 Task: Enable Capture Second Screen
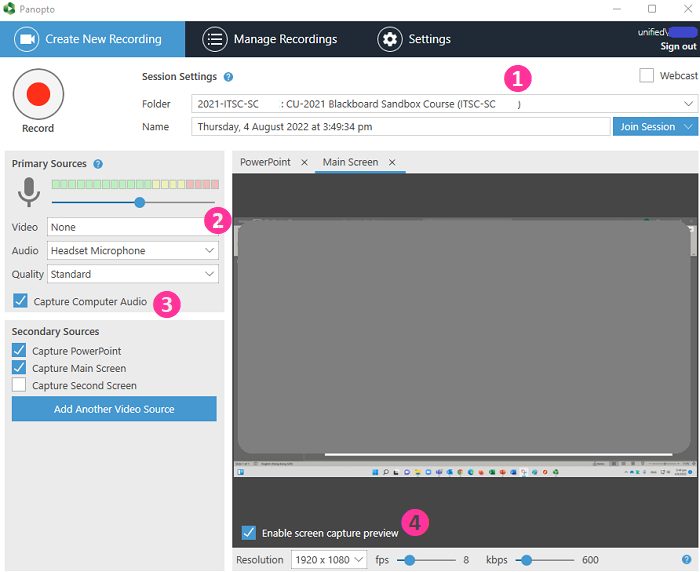coord(19,384)
